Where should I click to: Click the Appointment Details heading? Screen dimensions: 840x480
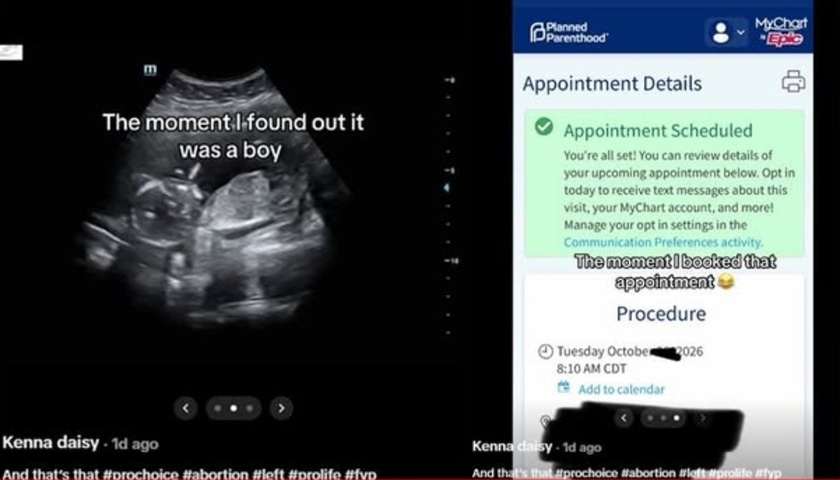click(612, 84)
